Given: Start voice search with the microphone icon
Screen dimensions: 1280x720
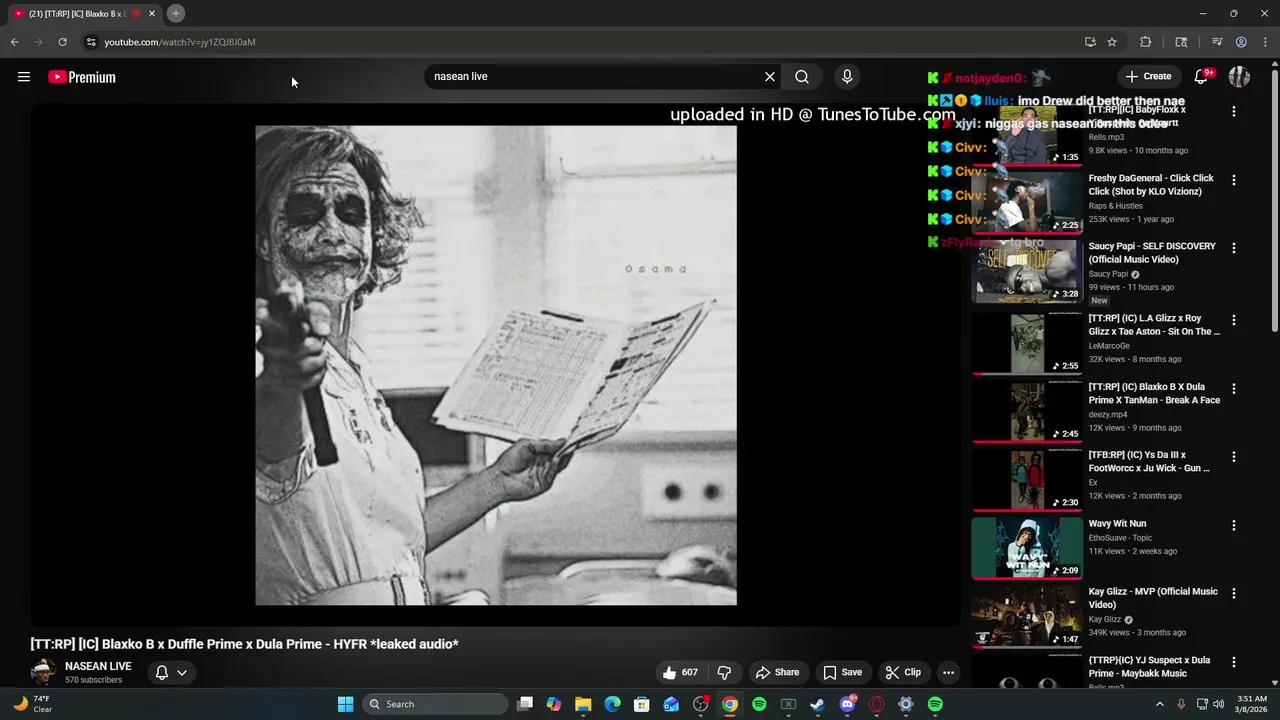Looking at the screenshot, I should pos(847,77).
